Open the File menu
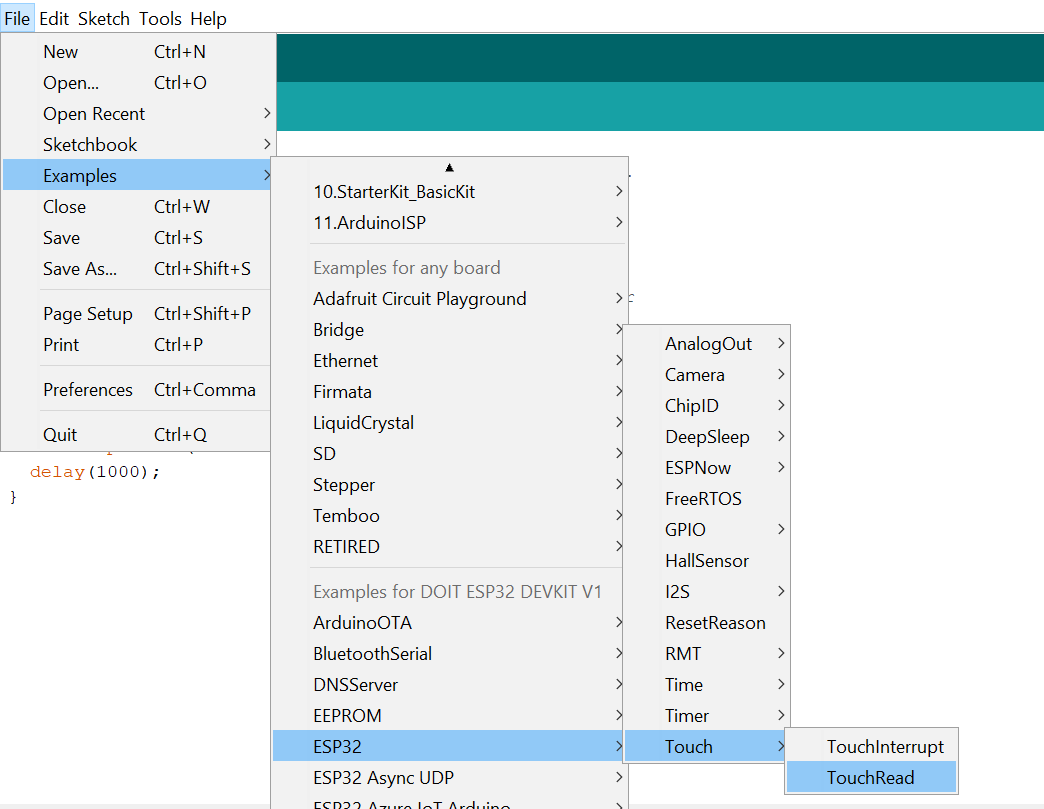Screen dimensions: 1044x809 (x=17, y=18)
